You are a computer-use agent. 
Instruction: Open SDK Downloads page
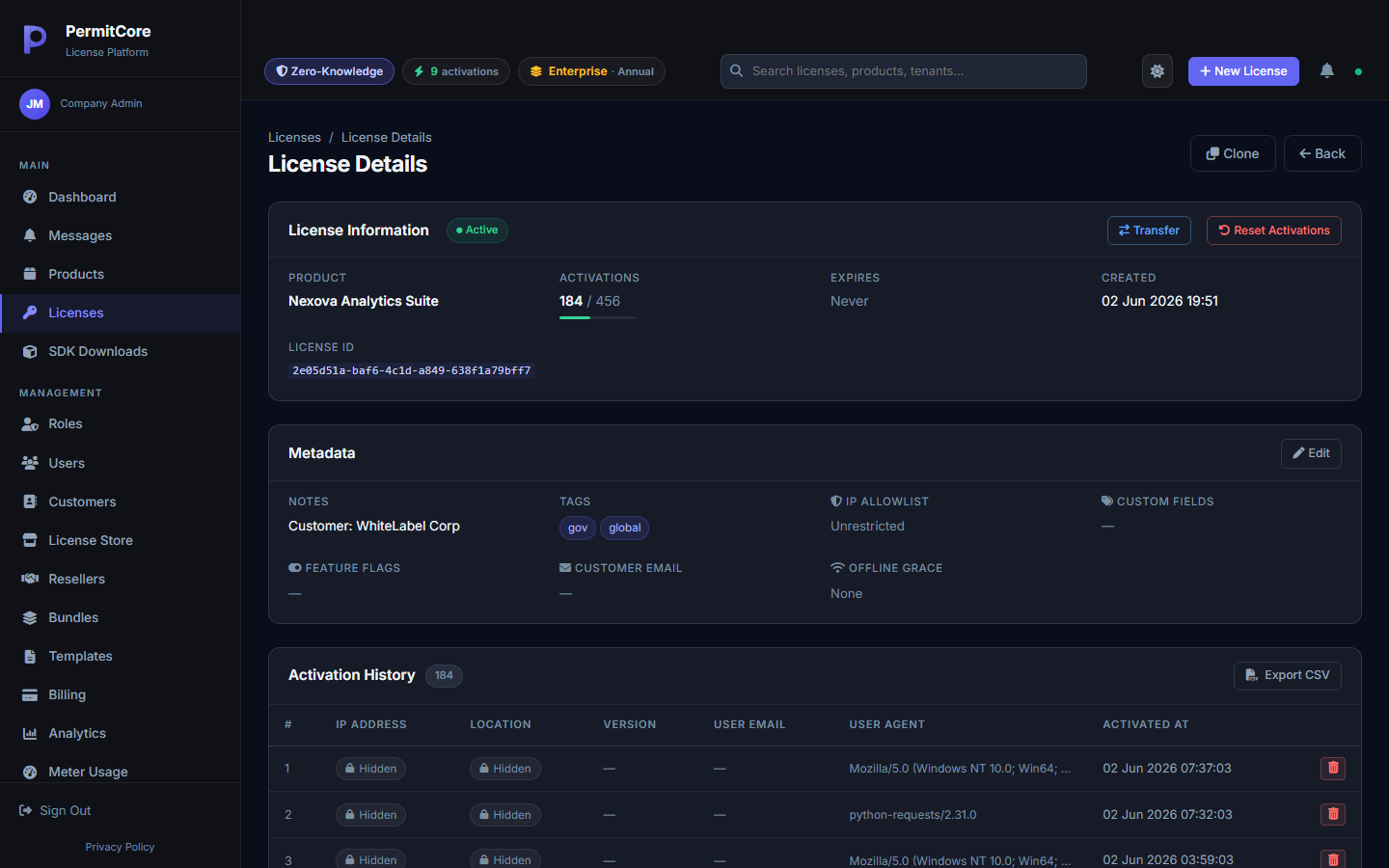click(121, 351)
